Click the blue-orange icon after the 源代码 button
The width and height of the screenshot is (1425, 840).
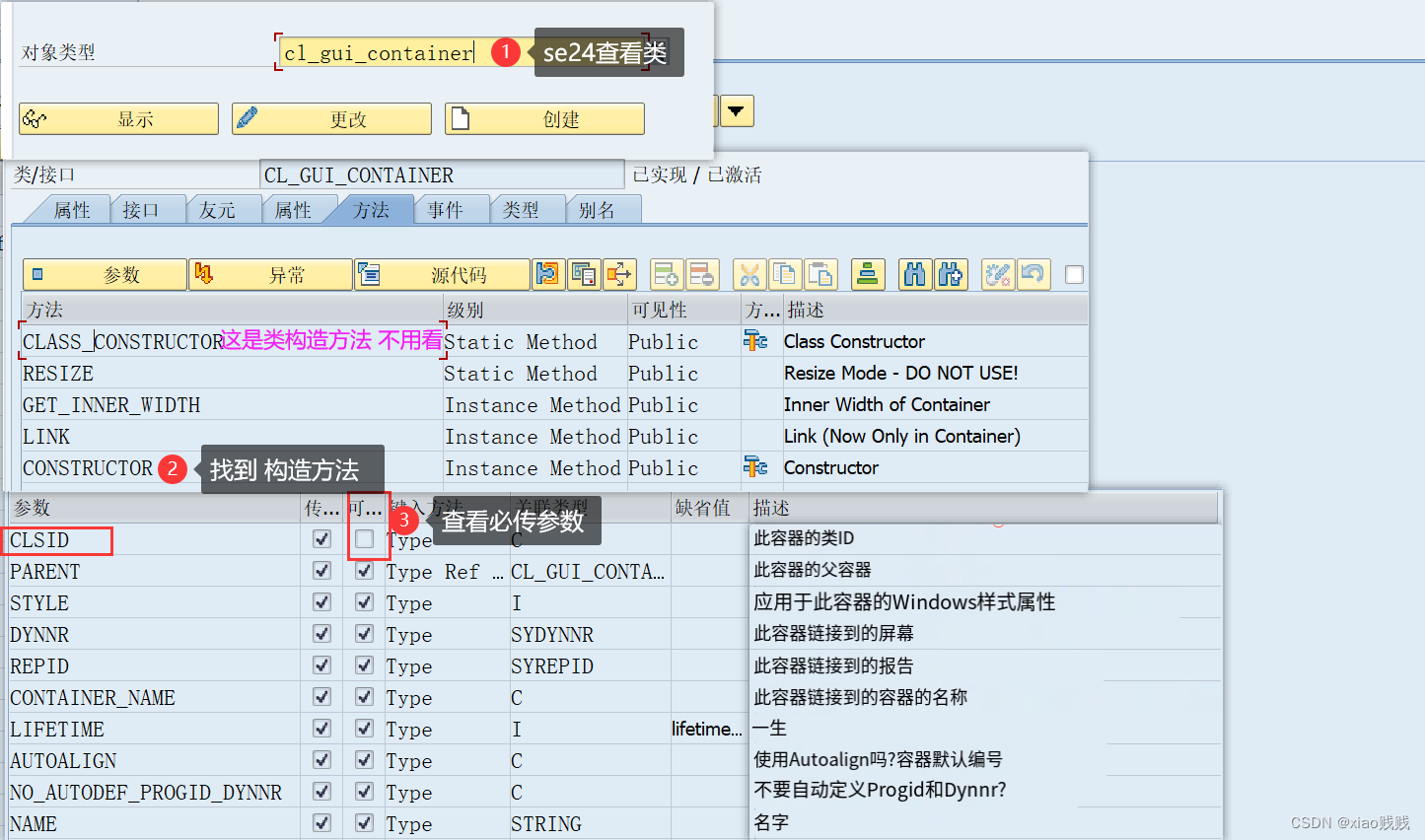point(547,274)
